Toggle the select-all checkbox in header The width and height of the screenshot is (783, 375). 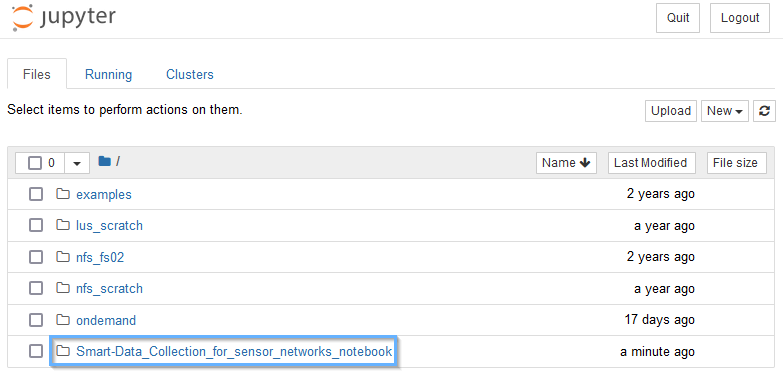34,163
